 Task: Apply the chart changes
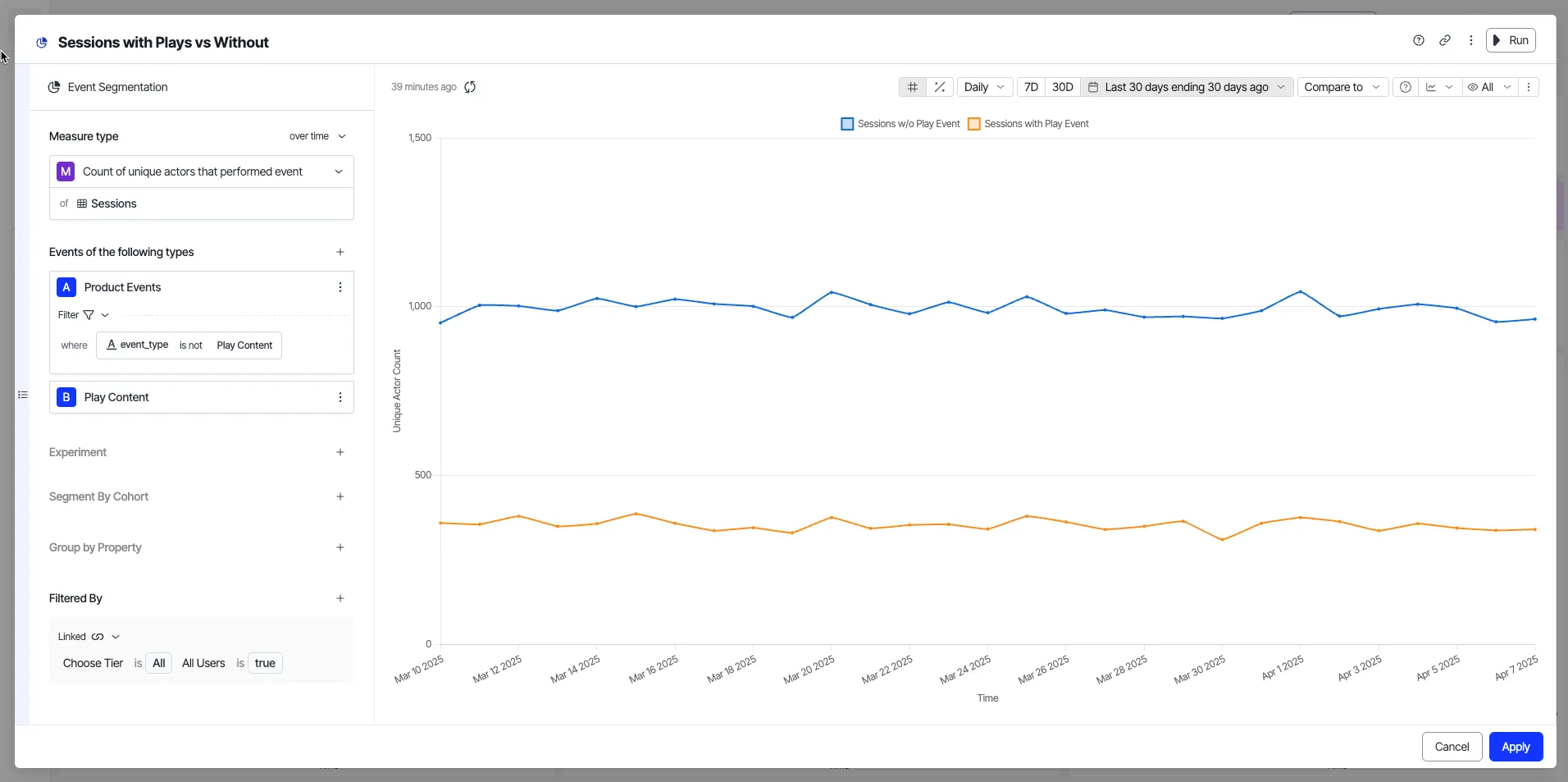point(1516,747)
